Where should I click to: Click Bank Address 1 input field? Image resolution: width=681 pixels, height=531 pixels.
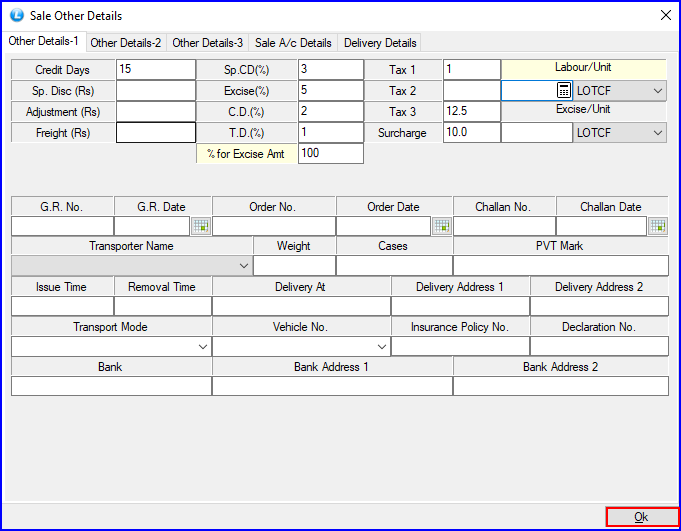(x=333, y=386)
